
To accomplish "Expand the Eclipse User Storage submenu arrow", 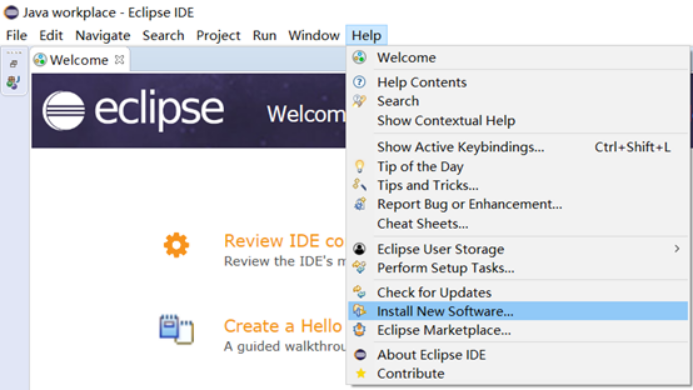I will pos(677,249).
